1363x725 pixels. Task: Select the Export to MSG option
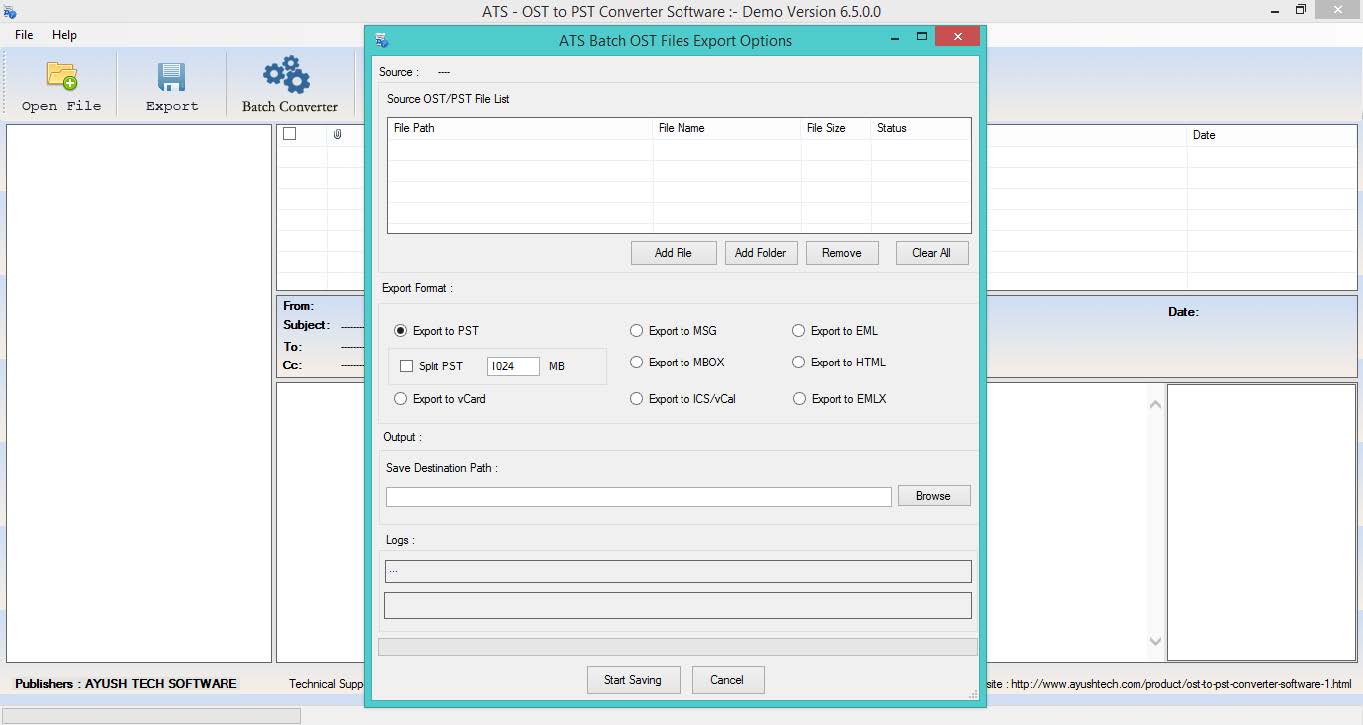637,331
